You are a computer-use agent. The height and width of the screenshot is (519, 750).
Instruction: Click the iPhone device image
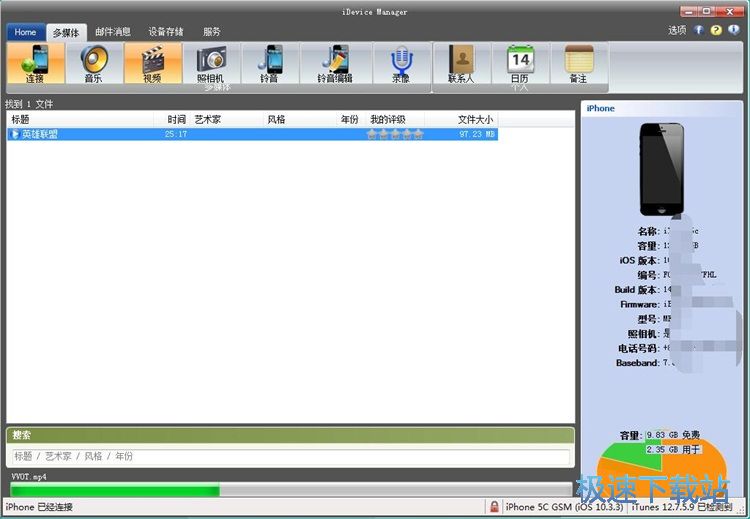click(x=662, y=169)
